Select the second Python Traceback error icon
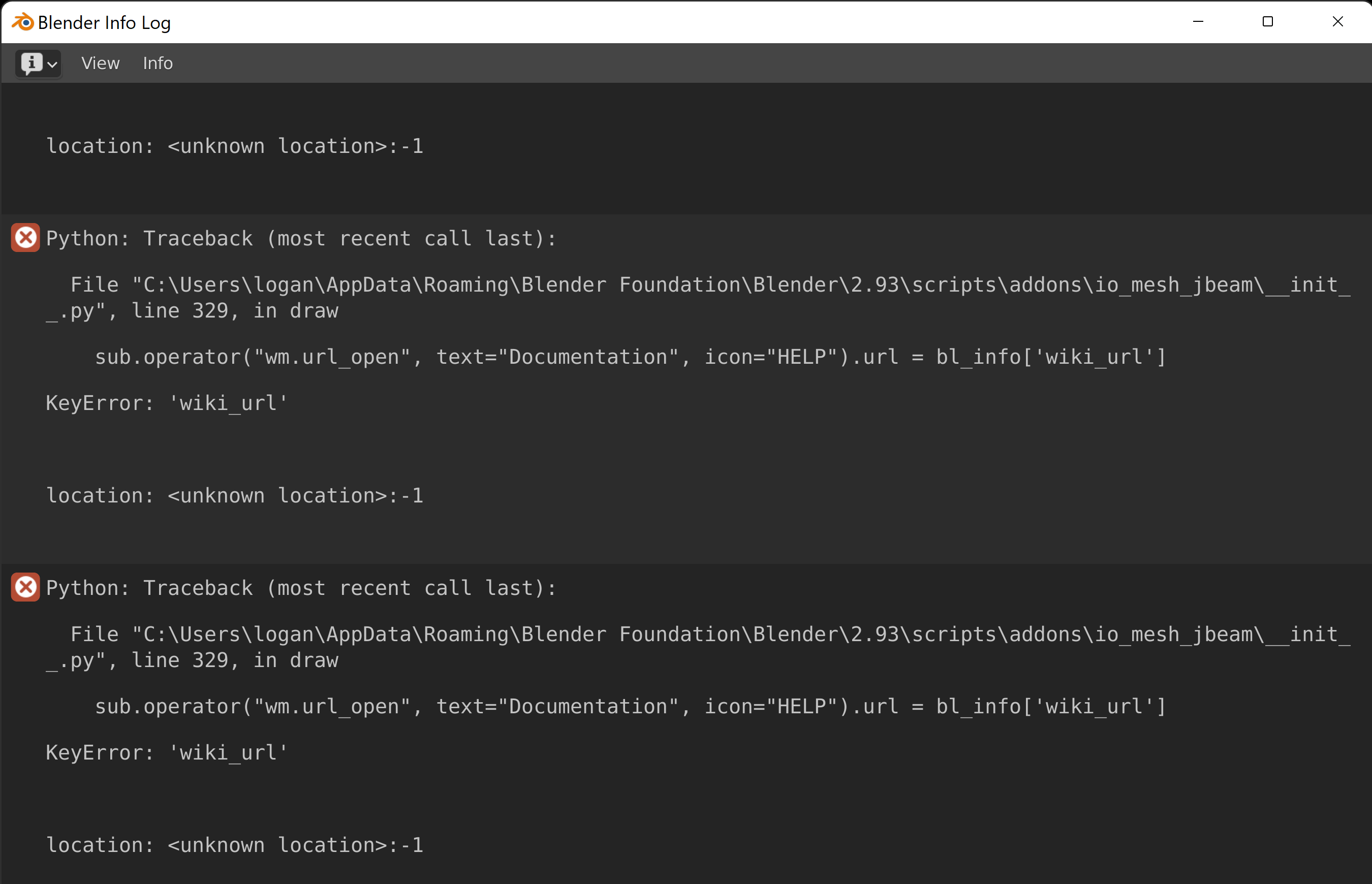Screen dimensions: 1372x884 click(25, 587)
